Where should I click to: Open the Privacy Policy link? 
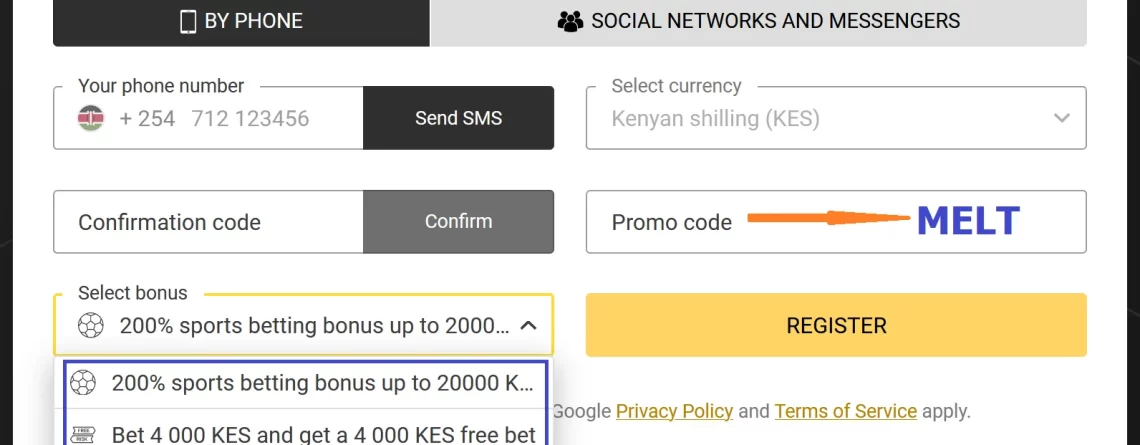coord(674,412)
